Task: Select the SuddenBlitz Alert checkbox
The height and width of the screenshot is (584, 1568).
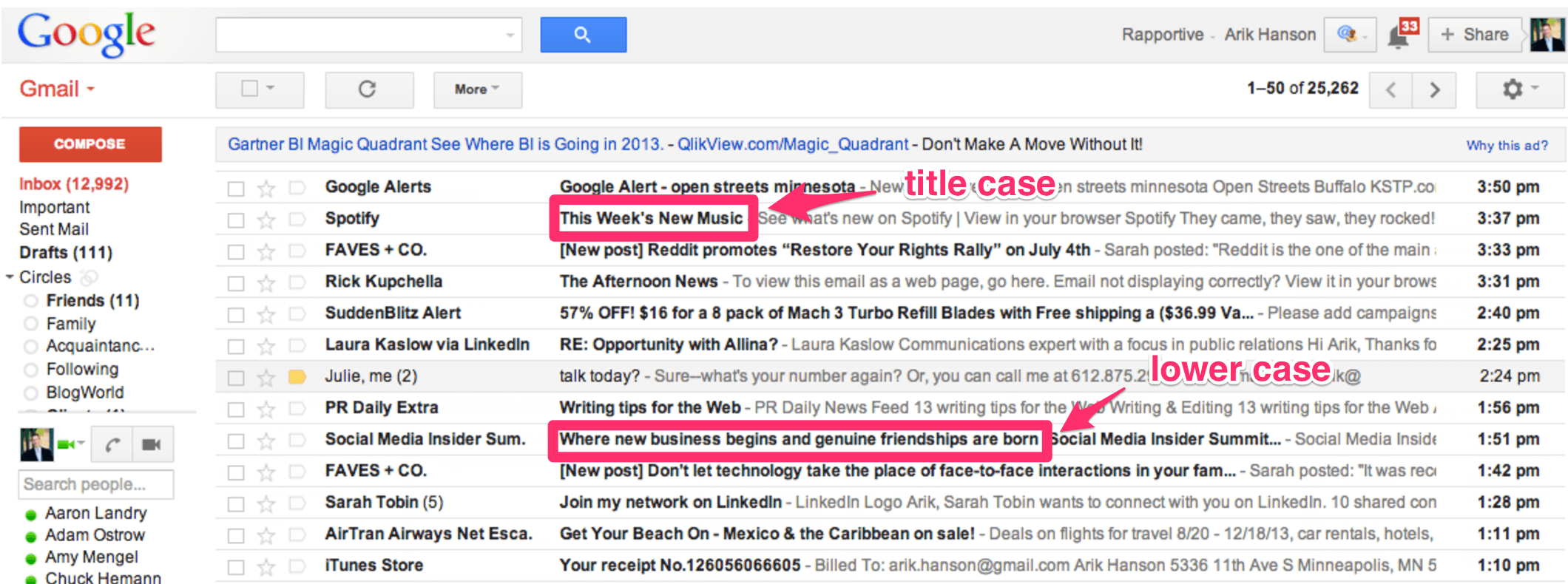Action: tap(236, 315)
